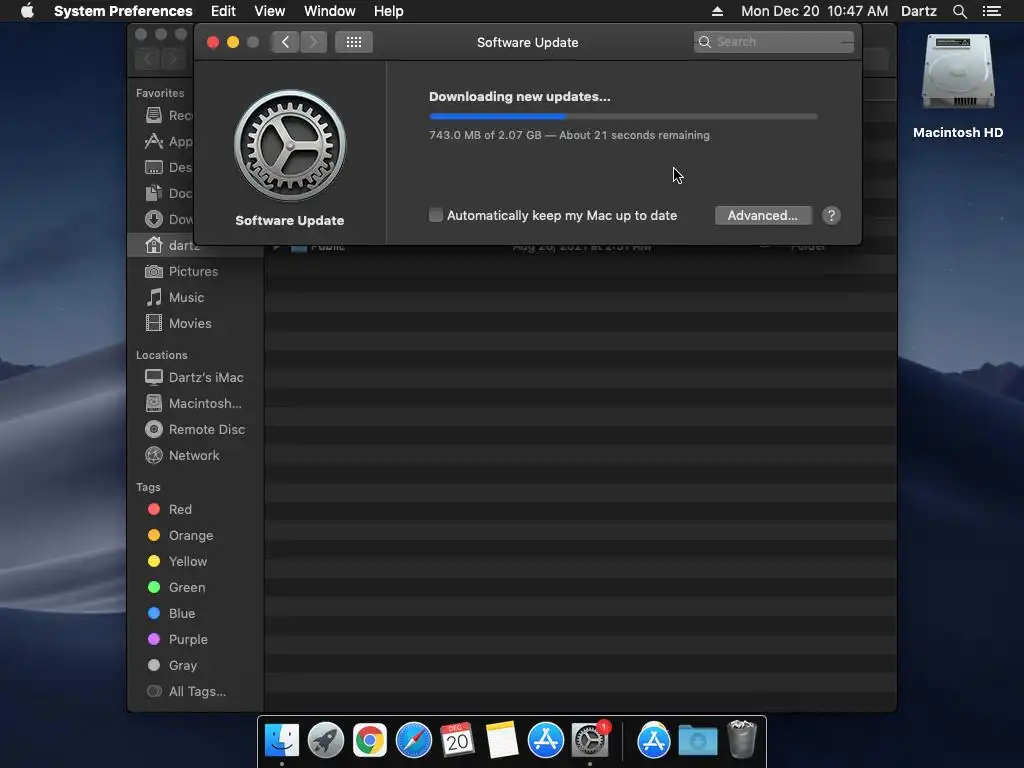The height and width of the screenshot is (768, 1024).
Task: Click the Dartz user name menu
Action: (919, 11)
